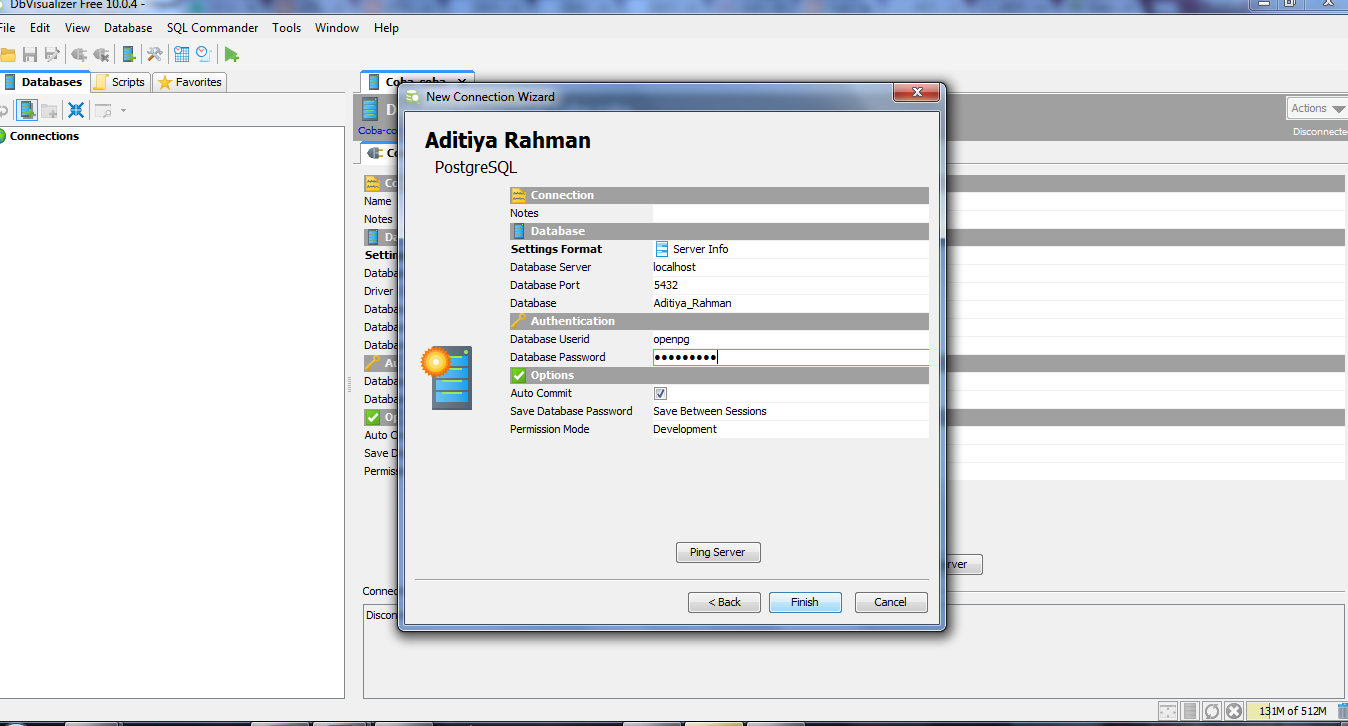This screenshot has width=1348, height=726.
Task: Click the status bar refresh icon
Action: point(1212,711)
